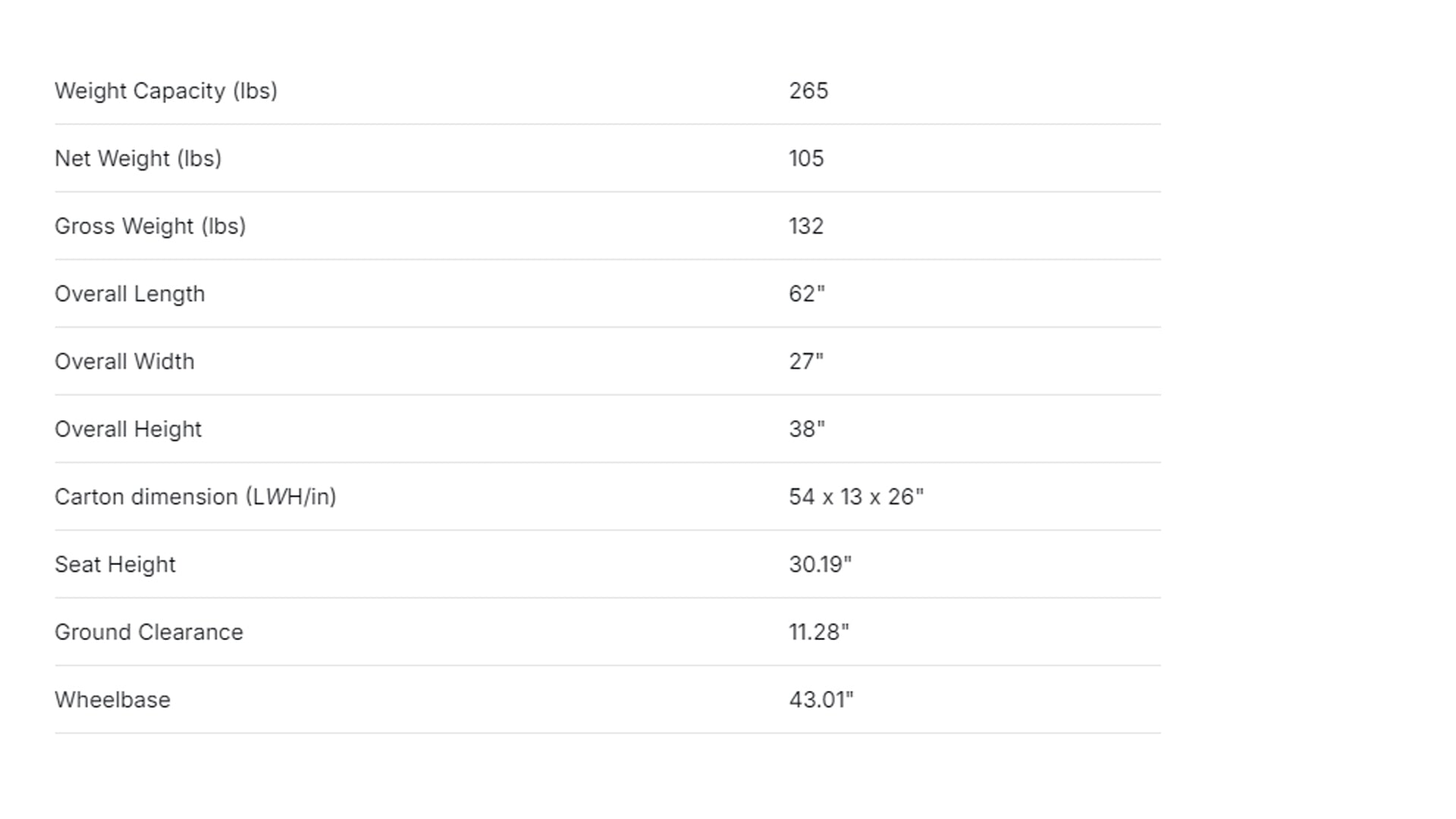This screenshot has height=819, width=1456.
Task: Click the Ground Clearance label
Action: pos(149,632)
